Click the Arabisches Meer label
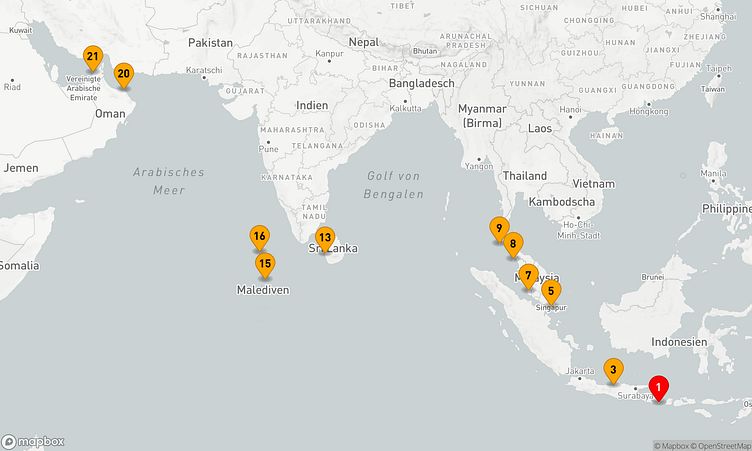Viewport: 752px width, 451px height. (168, 180)
